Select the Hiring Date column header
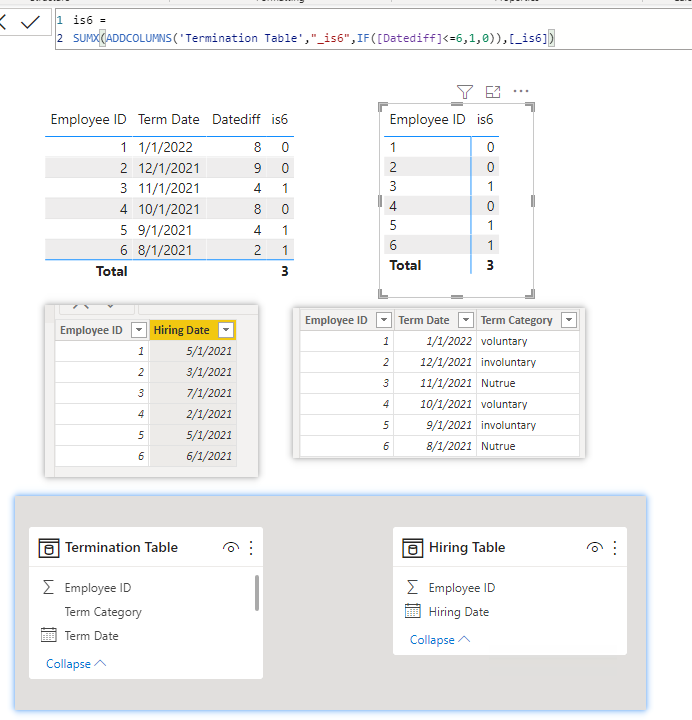Image resolution: width=692 pixels, height=720 pixels. point(181,330)
